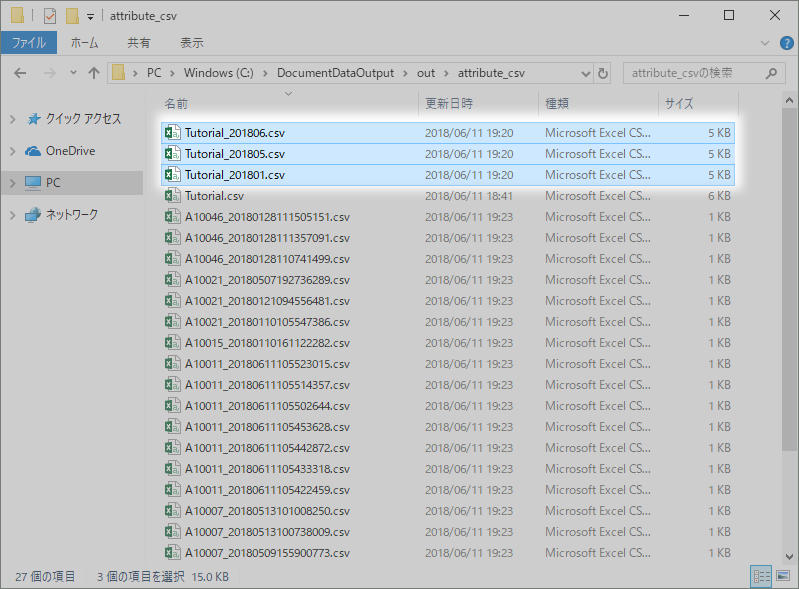The height and width of the screenshot is (589, 799).
Task: Select file A10011_20180611105514357.csv
Action: tap(448, 385)
